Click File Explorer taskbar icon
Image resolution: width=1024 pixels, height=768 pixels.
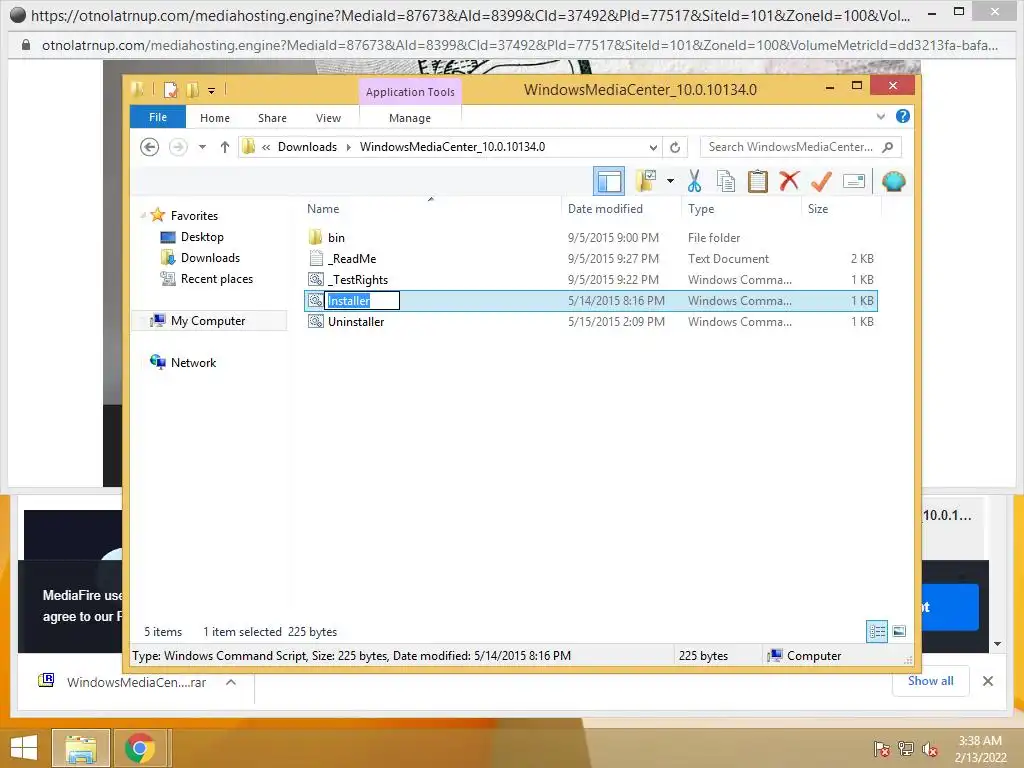click(x=80, y=748)
